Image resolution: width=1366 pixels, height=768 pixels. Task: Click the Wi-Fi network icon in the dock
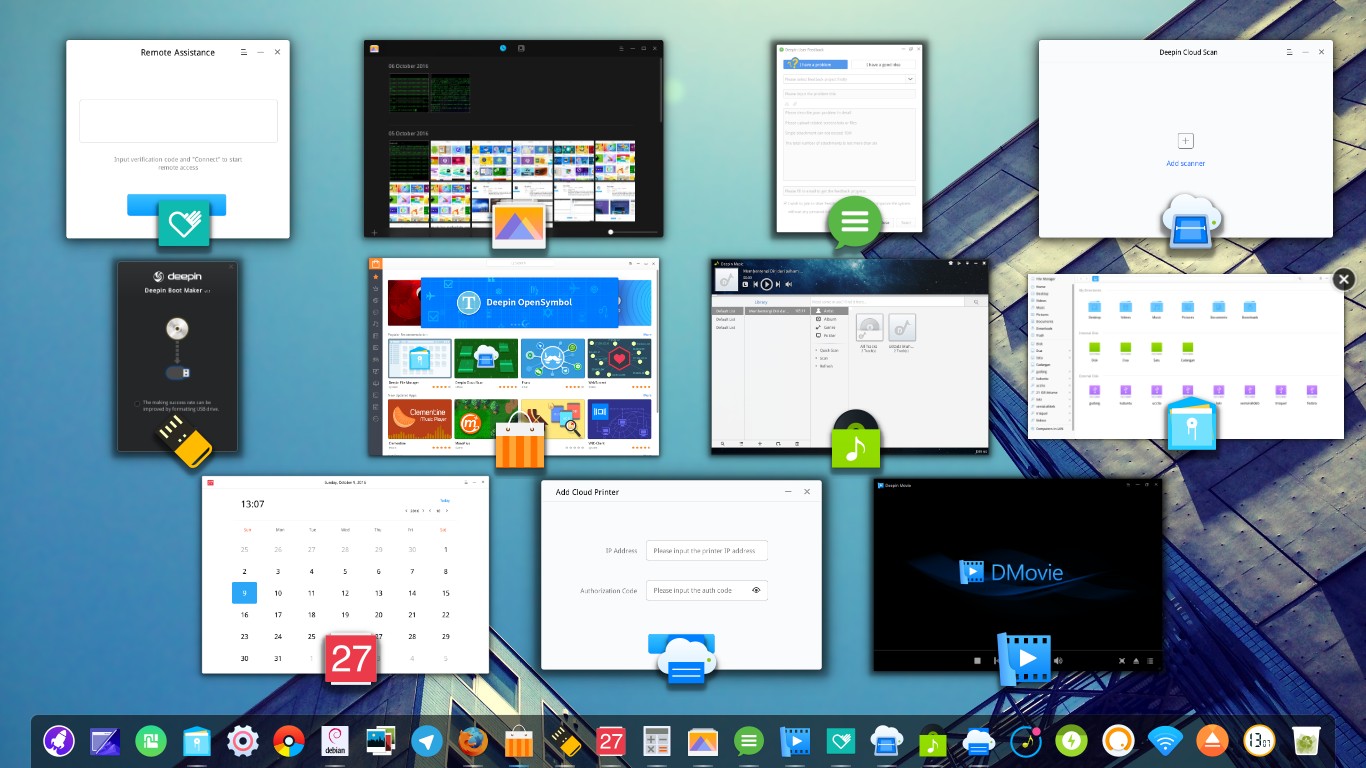1164,741
